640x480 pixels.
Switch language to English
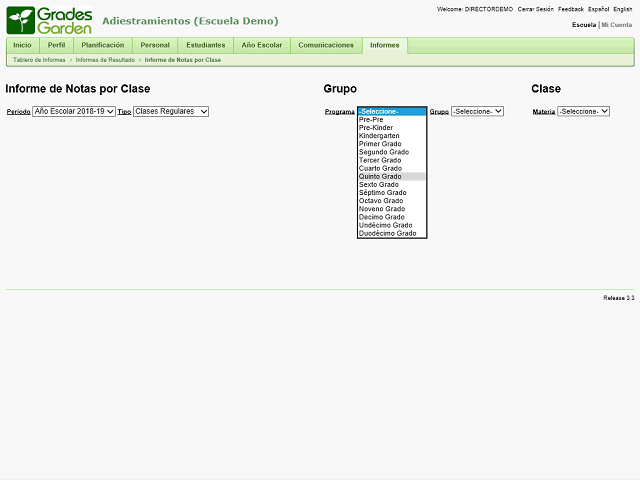(622, 9)
